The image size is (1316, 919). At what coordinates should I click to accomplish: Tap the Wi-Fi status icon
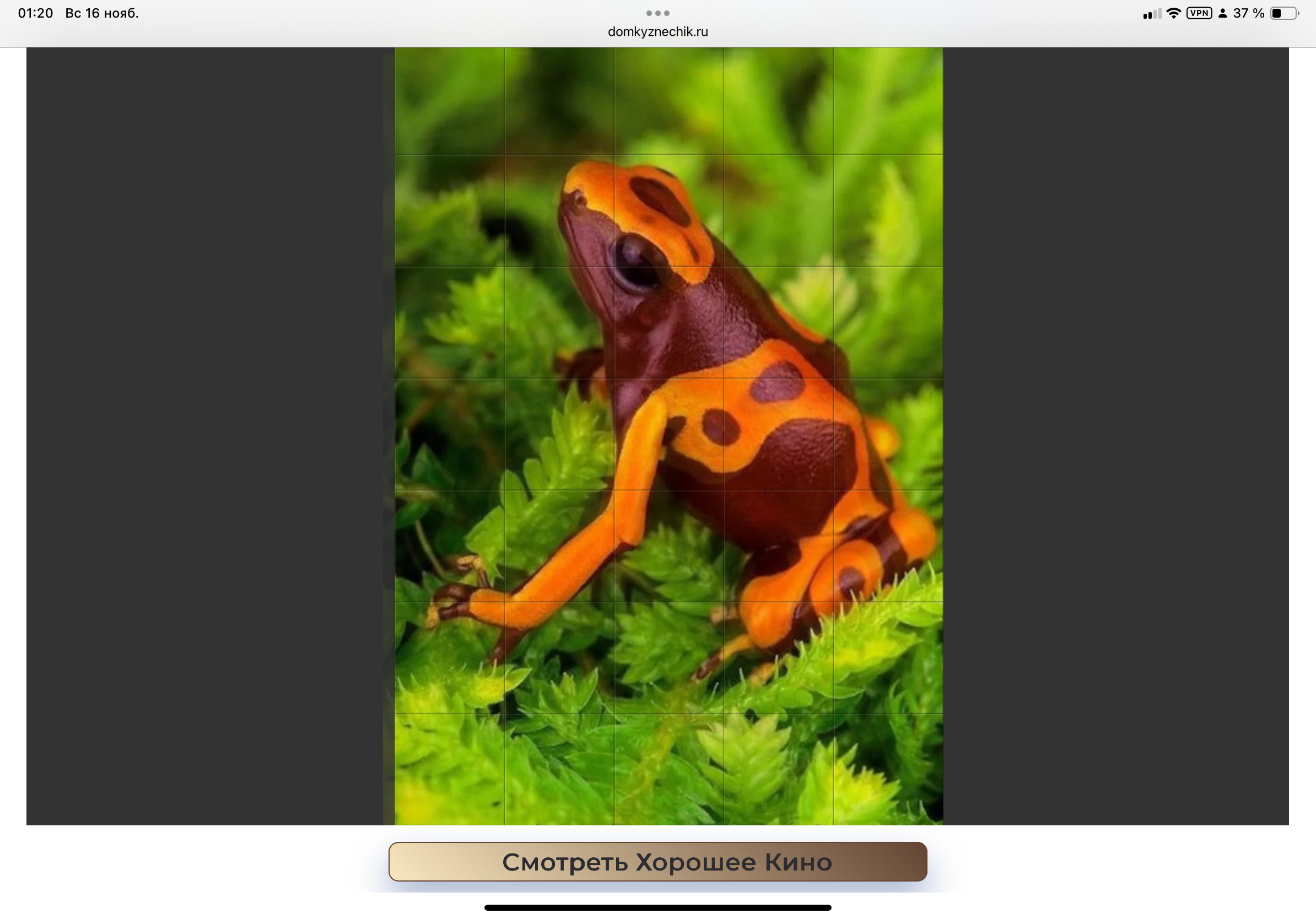point(1173,13)
